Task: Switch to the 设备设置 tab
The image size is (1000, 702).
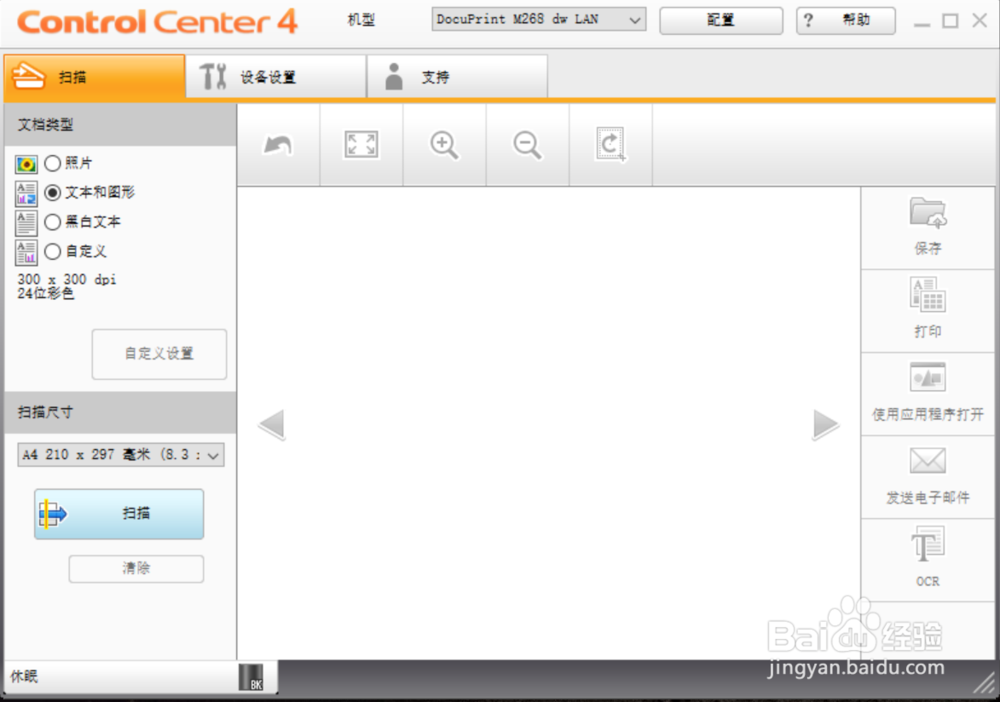Action: pyautogui.click(x=276, y=77)
